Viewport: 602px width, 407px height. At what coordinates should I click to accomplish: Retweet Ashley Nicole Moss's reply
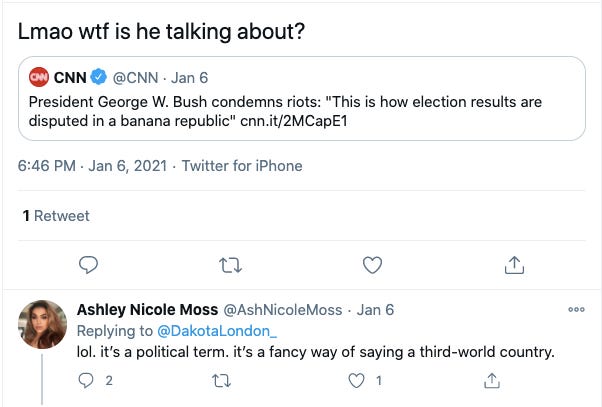tap(220, 380)
